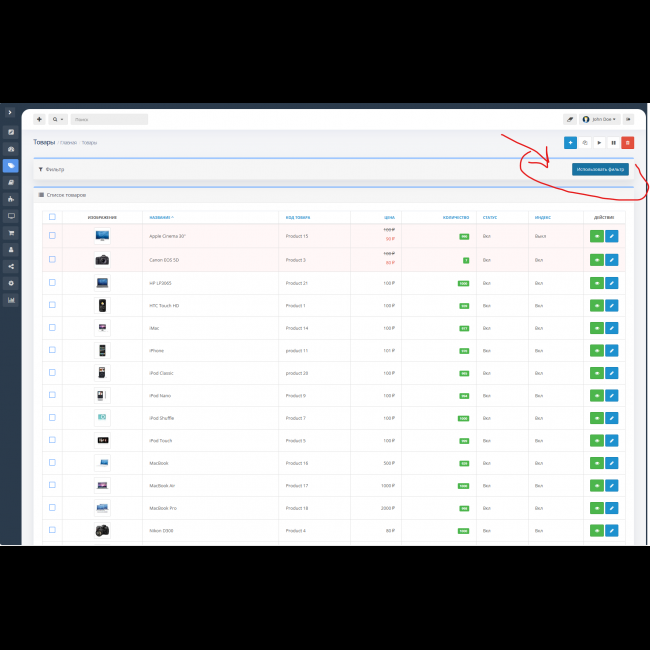Click the blue edit pencil for MacBook Air
This screenshot has width=650, height=650.
612,485
